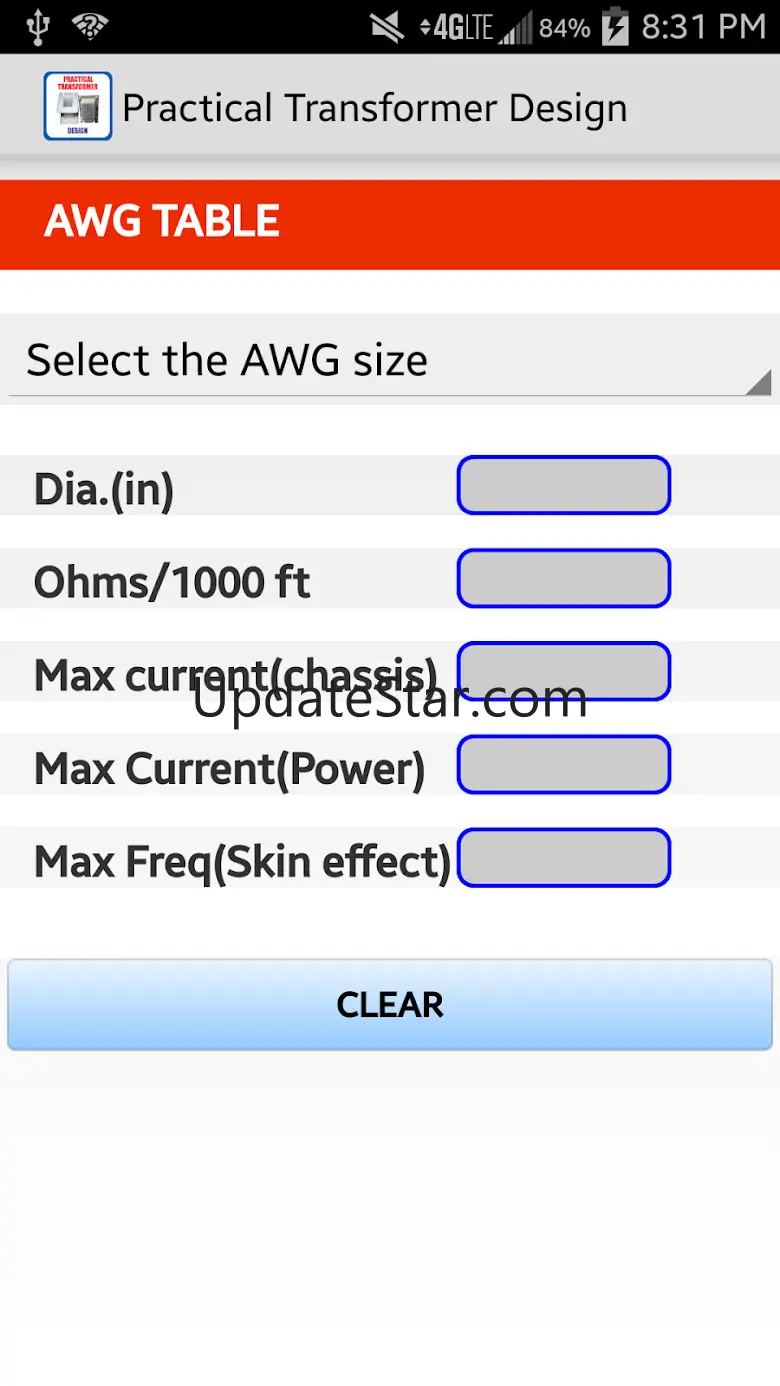Click the Max Current(Power) value field

[x=564, y=765]
